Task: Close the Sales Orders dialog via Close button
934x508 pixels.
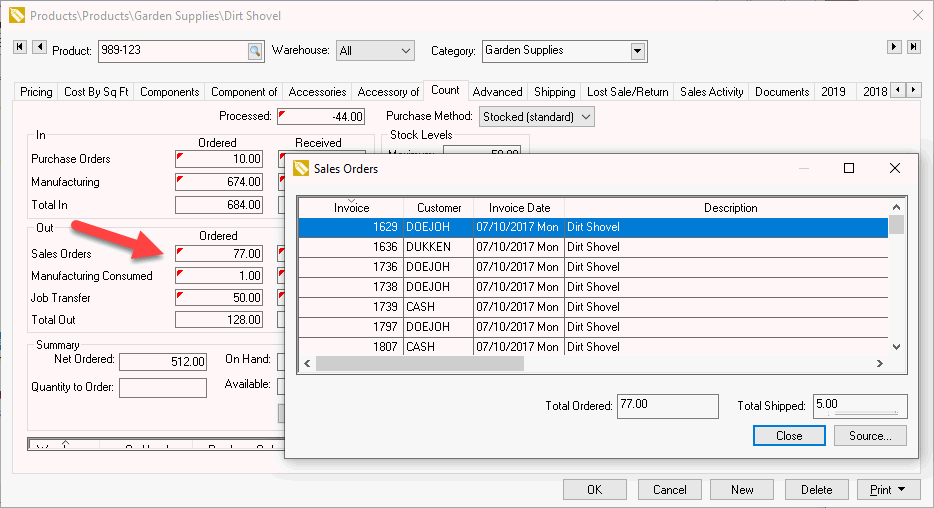Action: [788, 436]
